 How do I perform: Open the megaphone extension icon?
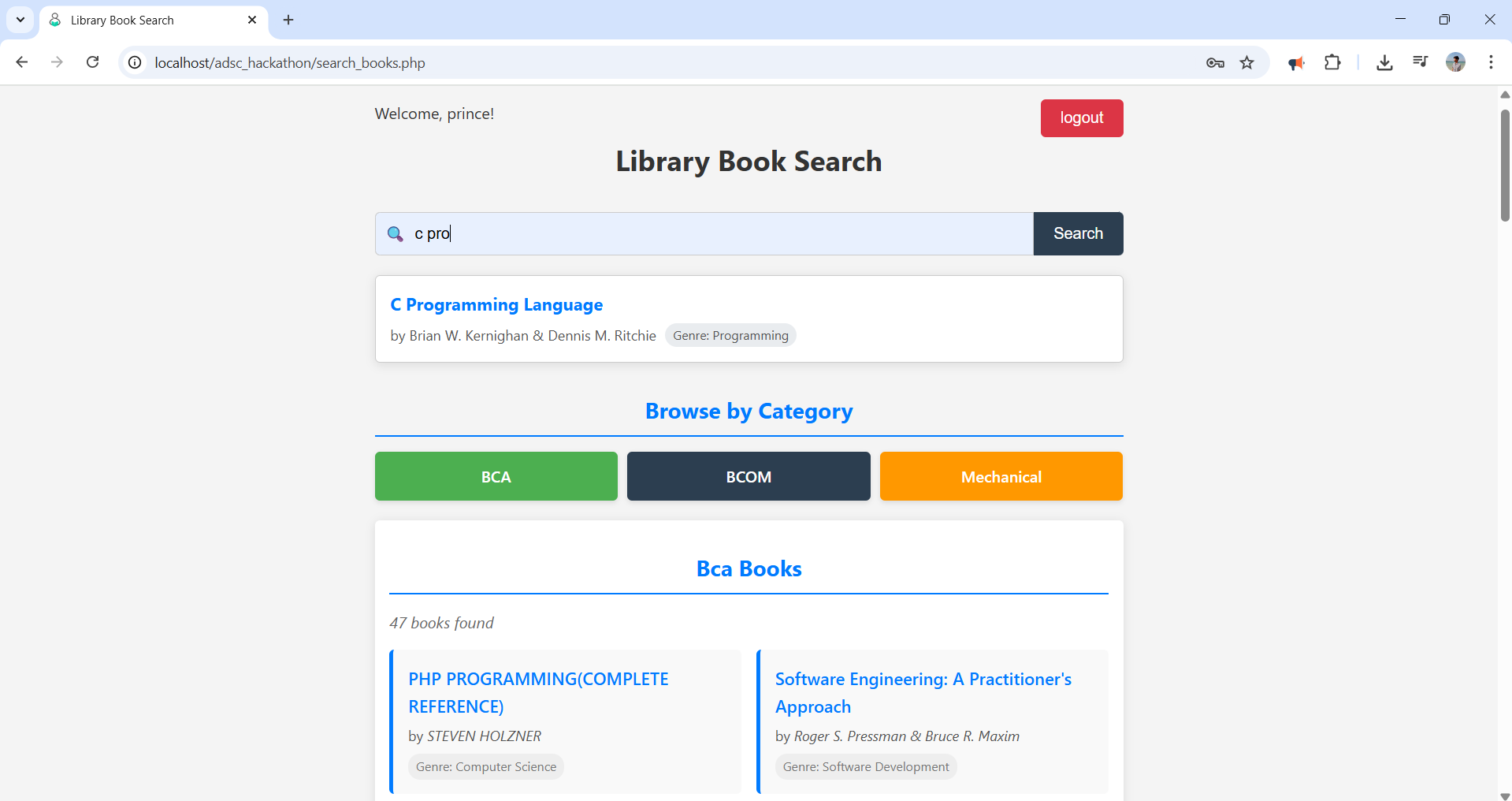coord(1296,63)
